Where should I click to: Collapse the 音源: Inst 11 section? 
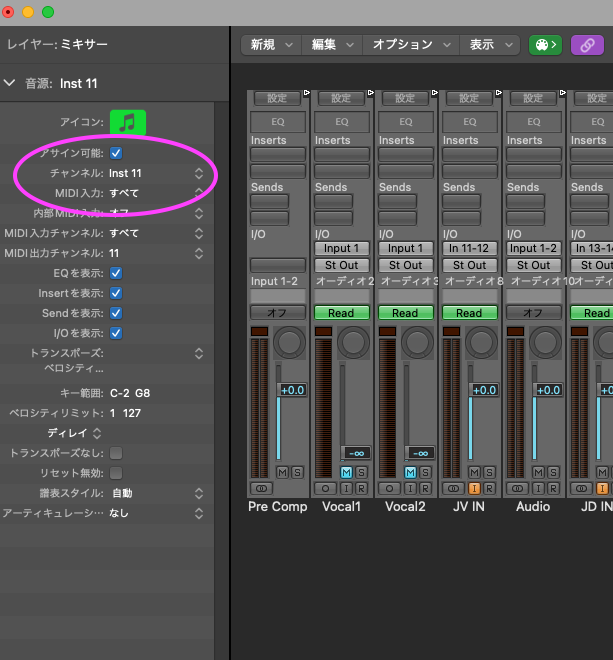[x=10, y=83]
